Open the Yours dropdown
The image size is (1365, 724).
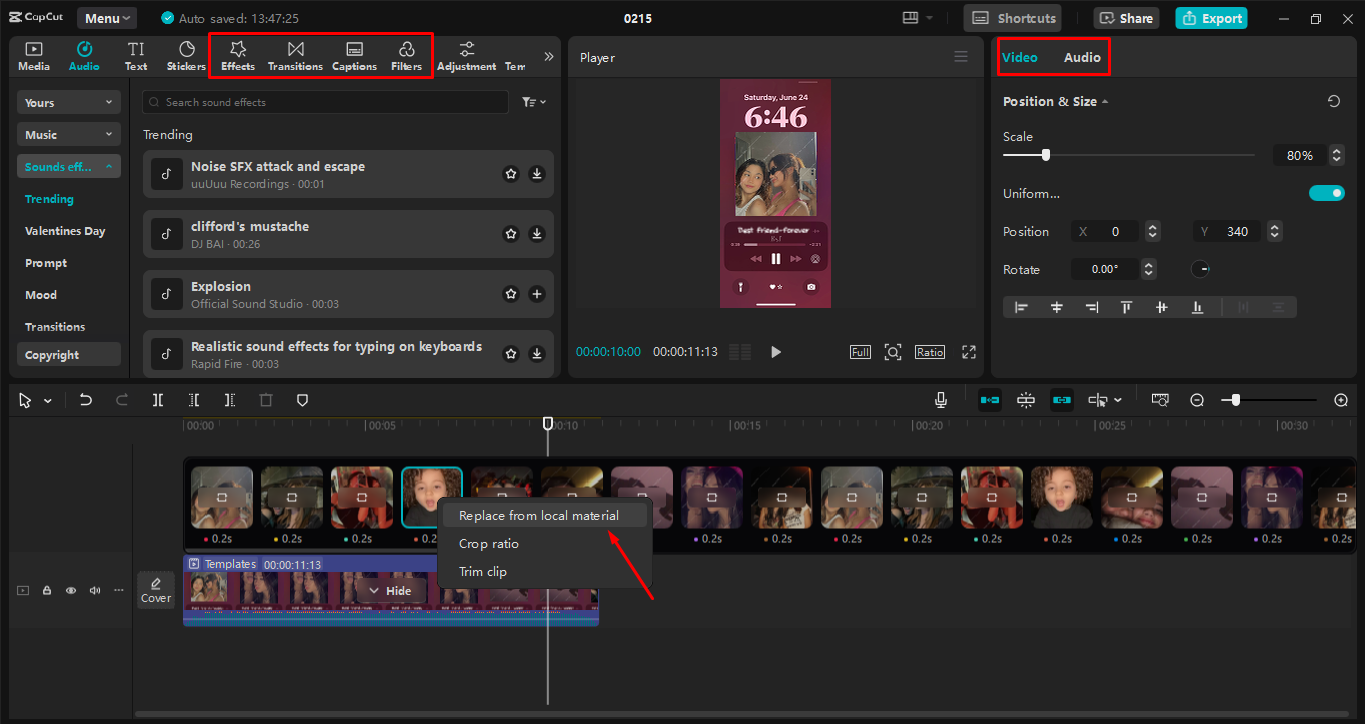click(x=68, y=102)
